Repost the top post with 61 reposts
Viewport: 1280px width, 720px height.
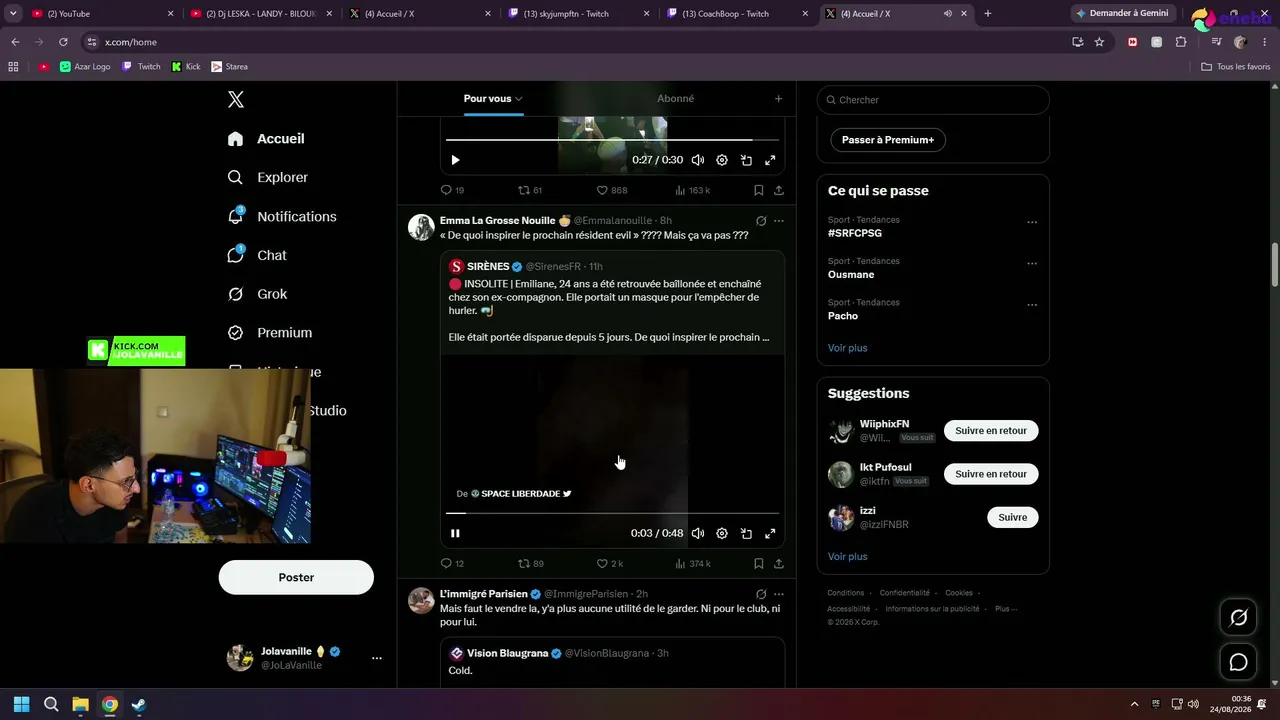[x=529, y=190]
